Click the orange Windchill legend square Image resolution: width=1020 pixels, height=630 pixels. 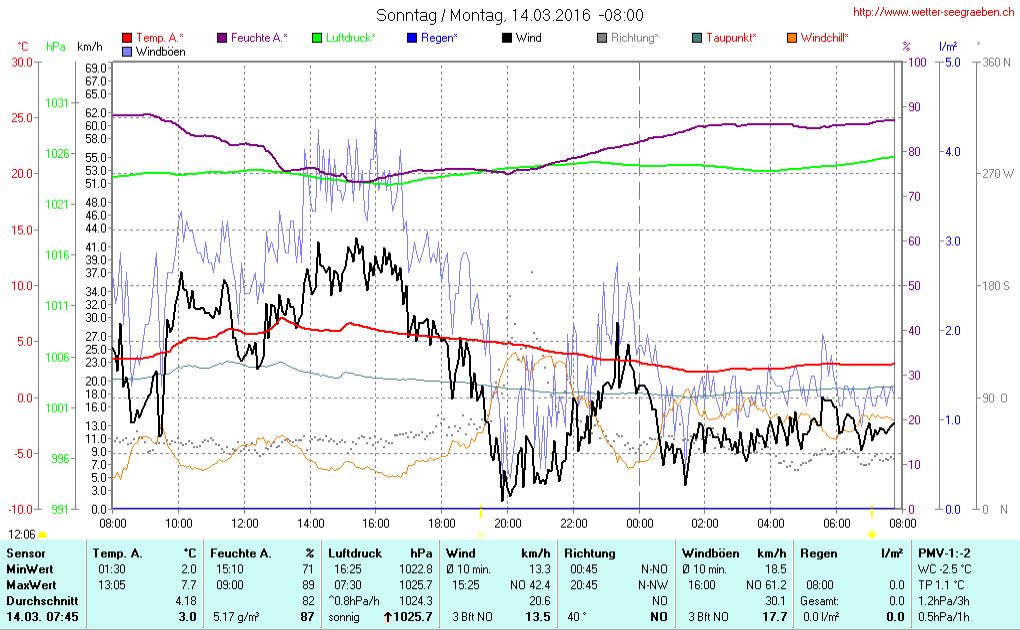tap(791, 38)
